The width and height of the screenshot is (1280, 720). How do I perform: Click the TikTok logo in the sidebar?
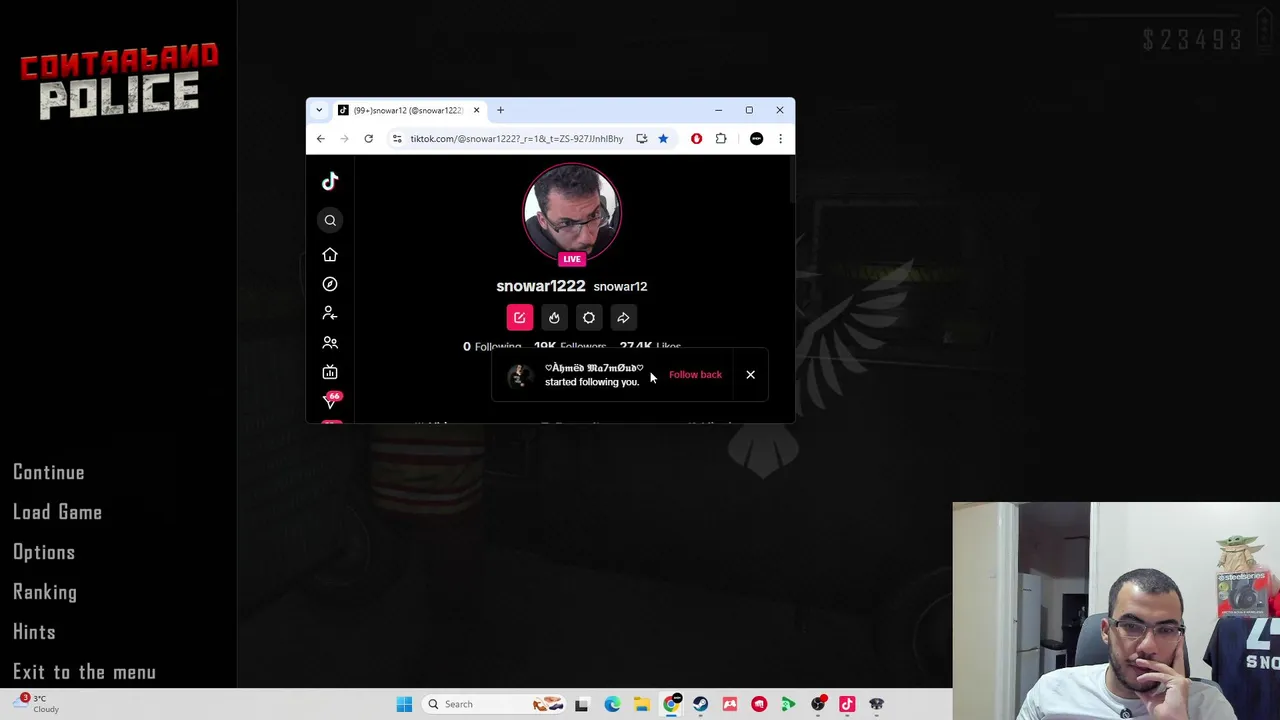(x=330, y=181)
